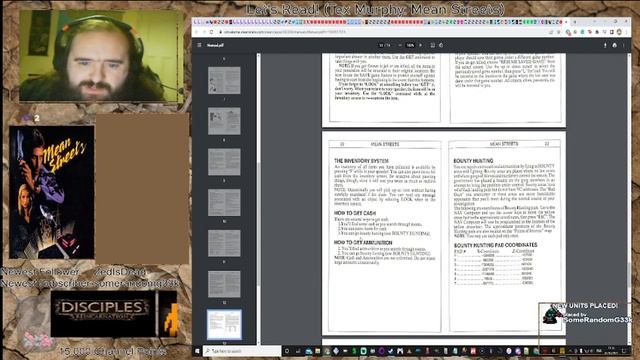Click the Windows taskbar search box
This screenshot has height=360, width=640.
pyautogui.click(x=242, y=351)
